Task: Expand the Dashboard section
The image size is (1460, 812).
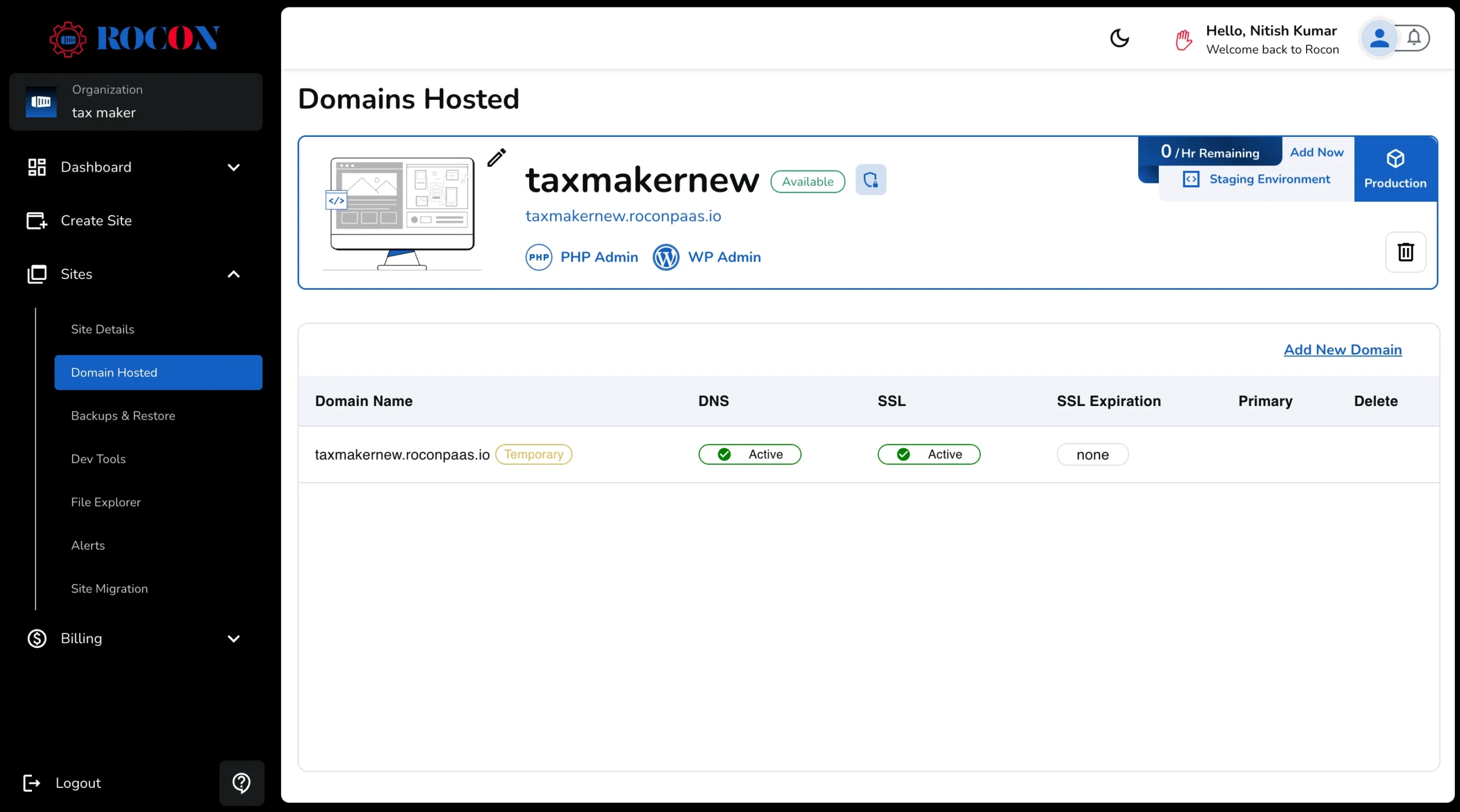Action: point(234,167)
